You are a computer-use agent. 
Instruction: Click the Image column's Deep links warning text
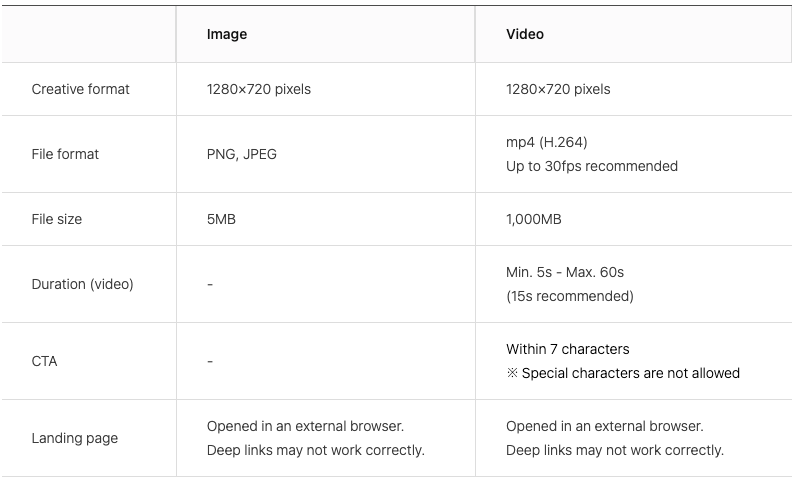tap(315, 450)
